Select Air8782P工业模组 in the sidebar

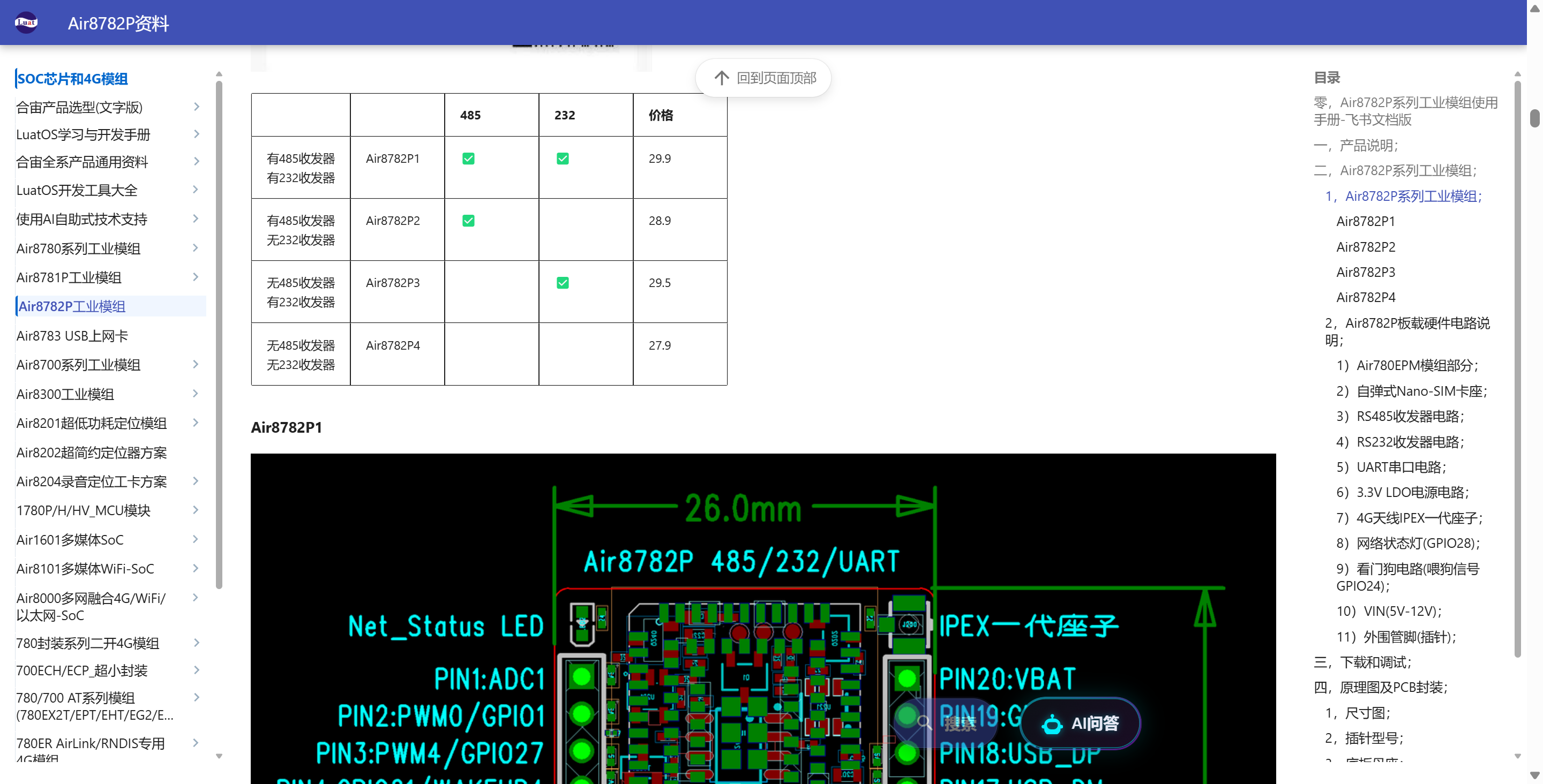click(x=111, y=307)
